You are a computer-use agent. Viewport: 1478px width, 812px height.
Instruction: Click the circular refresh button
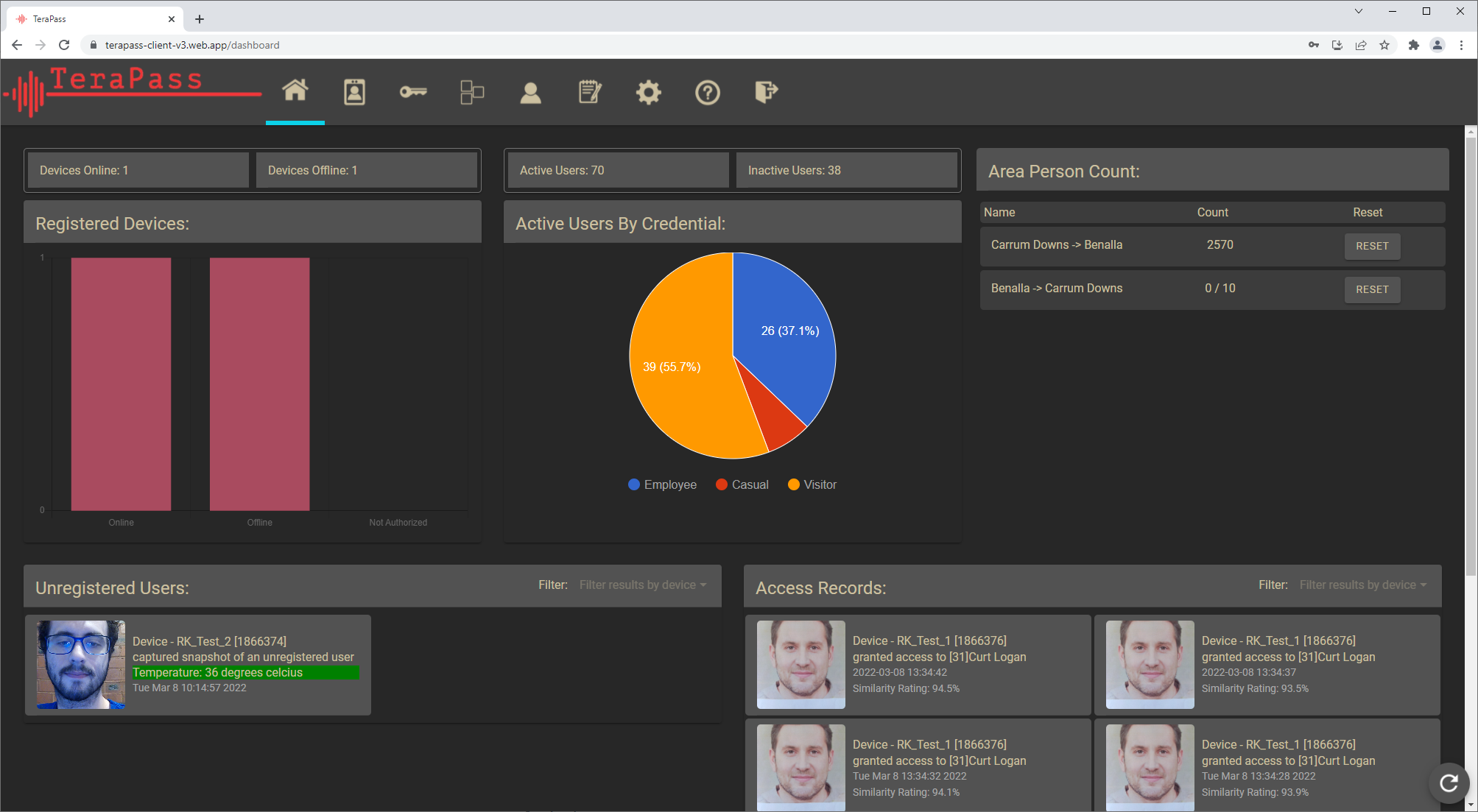coord(1449,783)
